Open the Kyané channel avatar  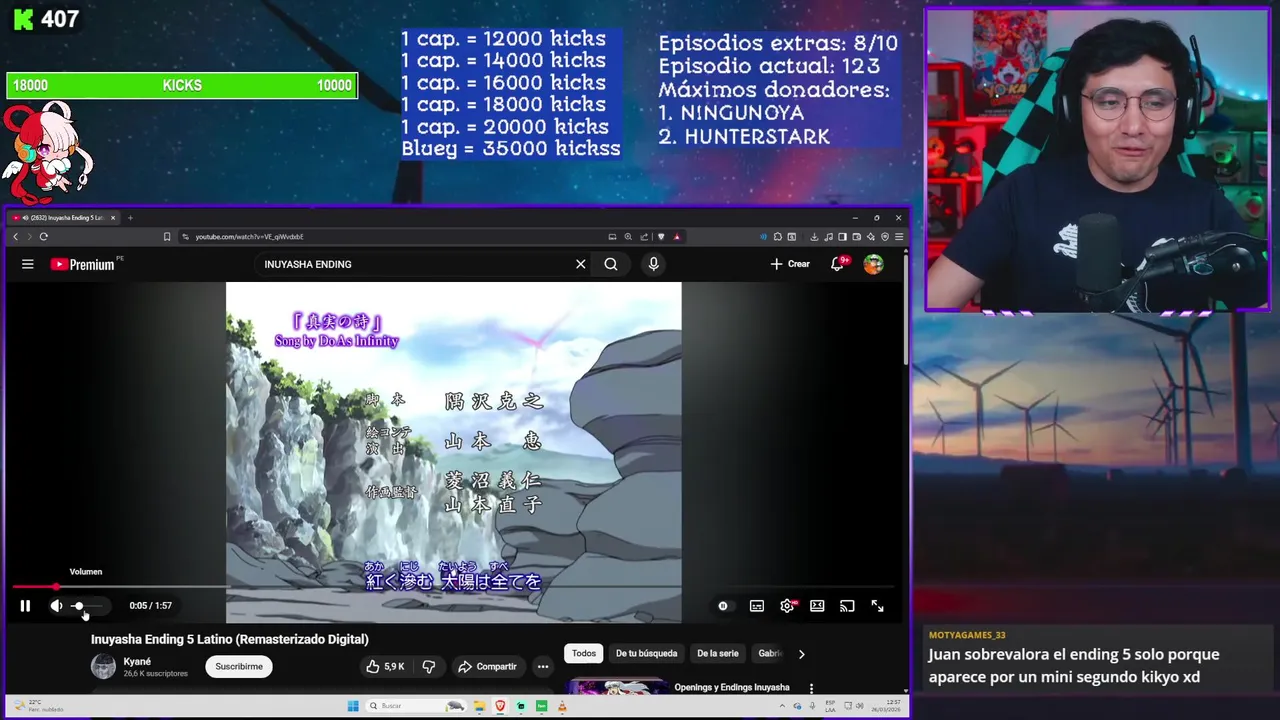[x=103, y=666]
